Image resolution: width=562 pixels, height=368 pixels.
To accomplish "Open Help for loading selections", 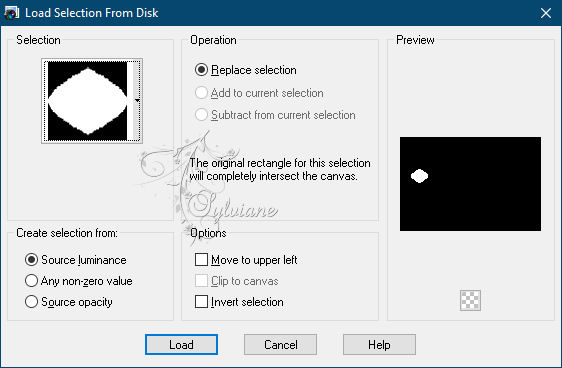I will tap(379, 345).
